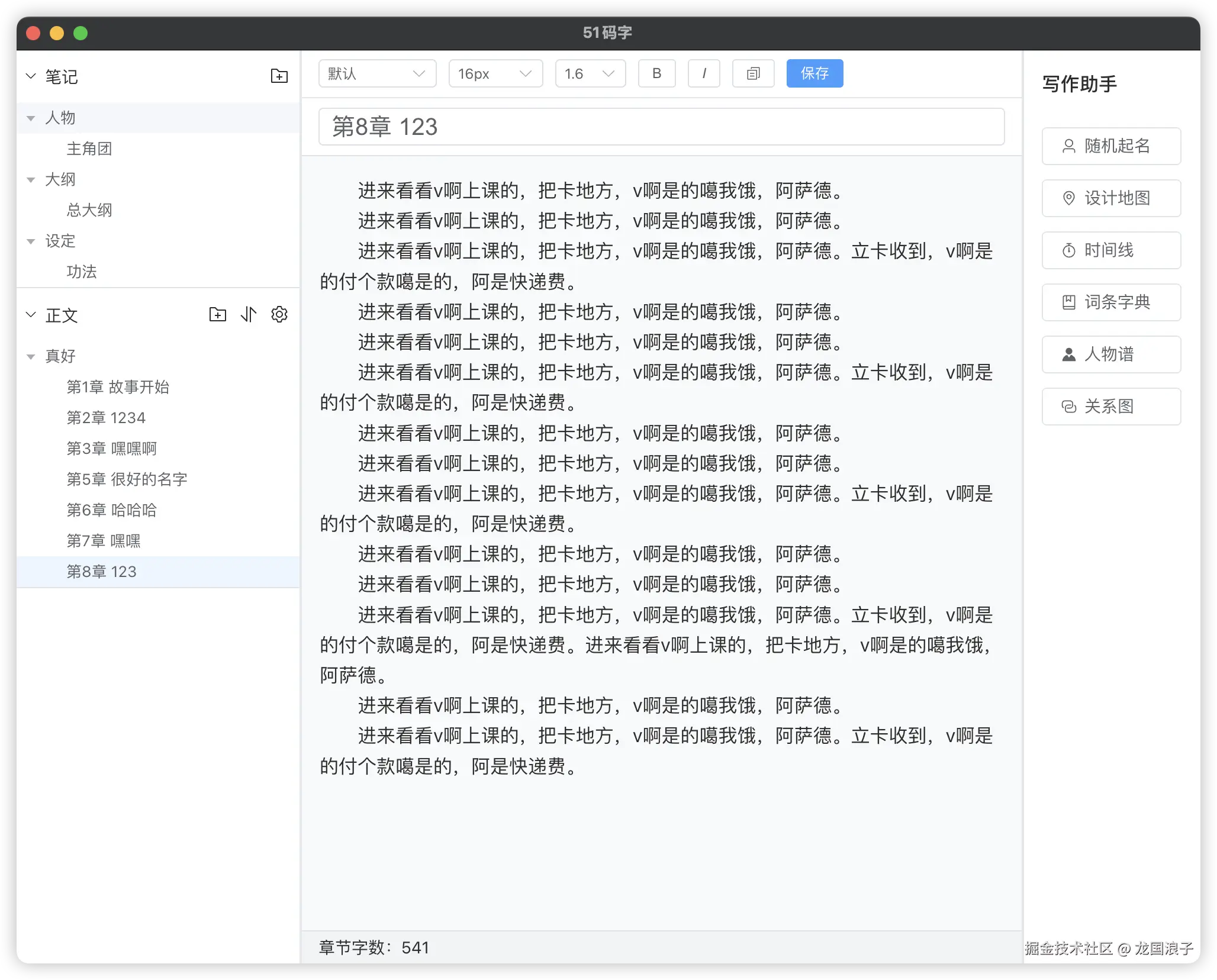Open the 1.6 line spacing dropdown
The width and height of the screenshot is (1217, 980).
(x=590, y=73)
